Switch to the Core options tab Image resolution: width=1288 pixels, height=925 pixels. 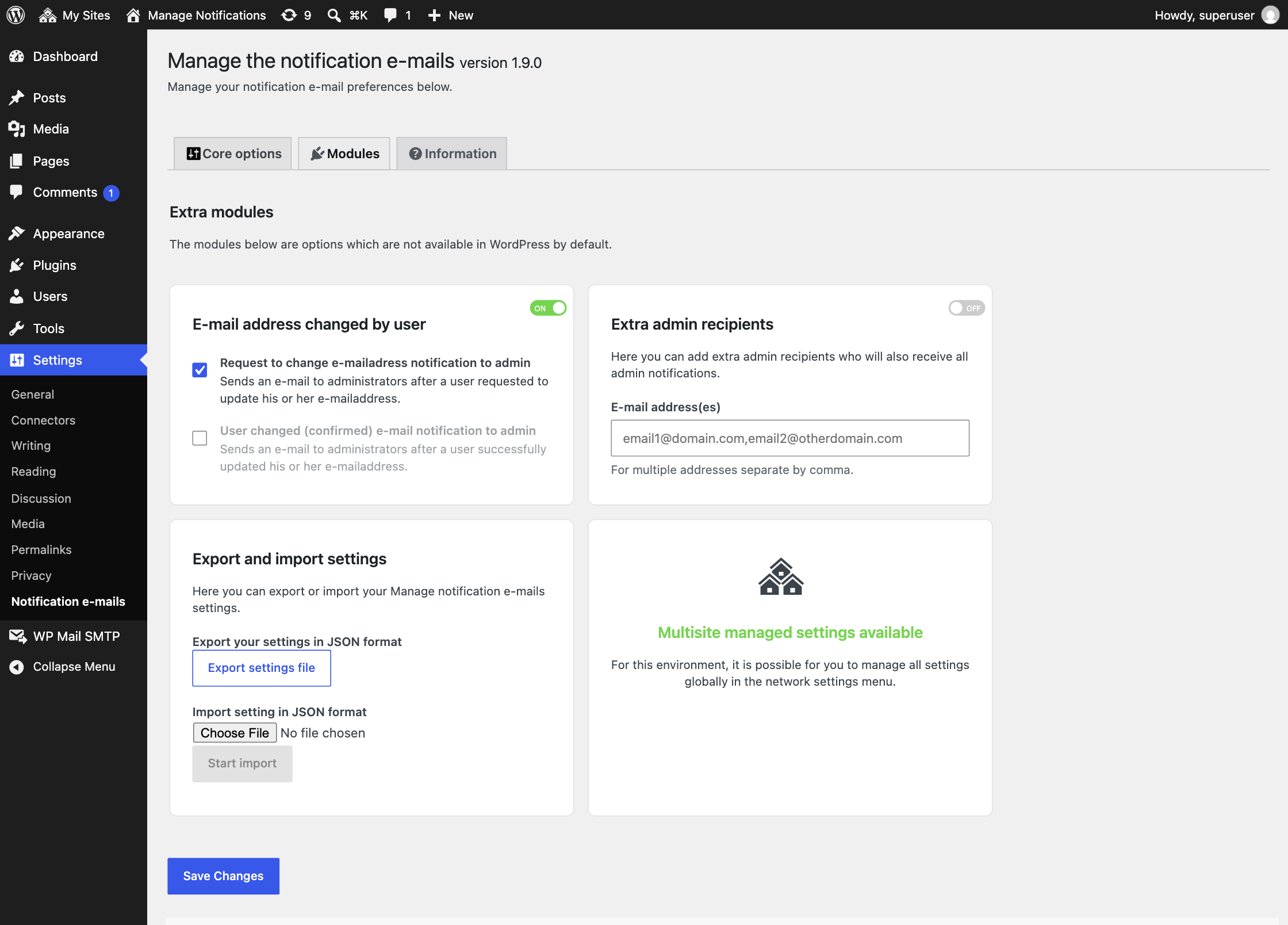[x=233, y=154]
